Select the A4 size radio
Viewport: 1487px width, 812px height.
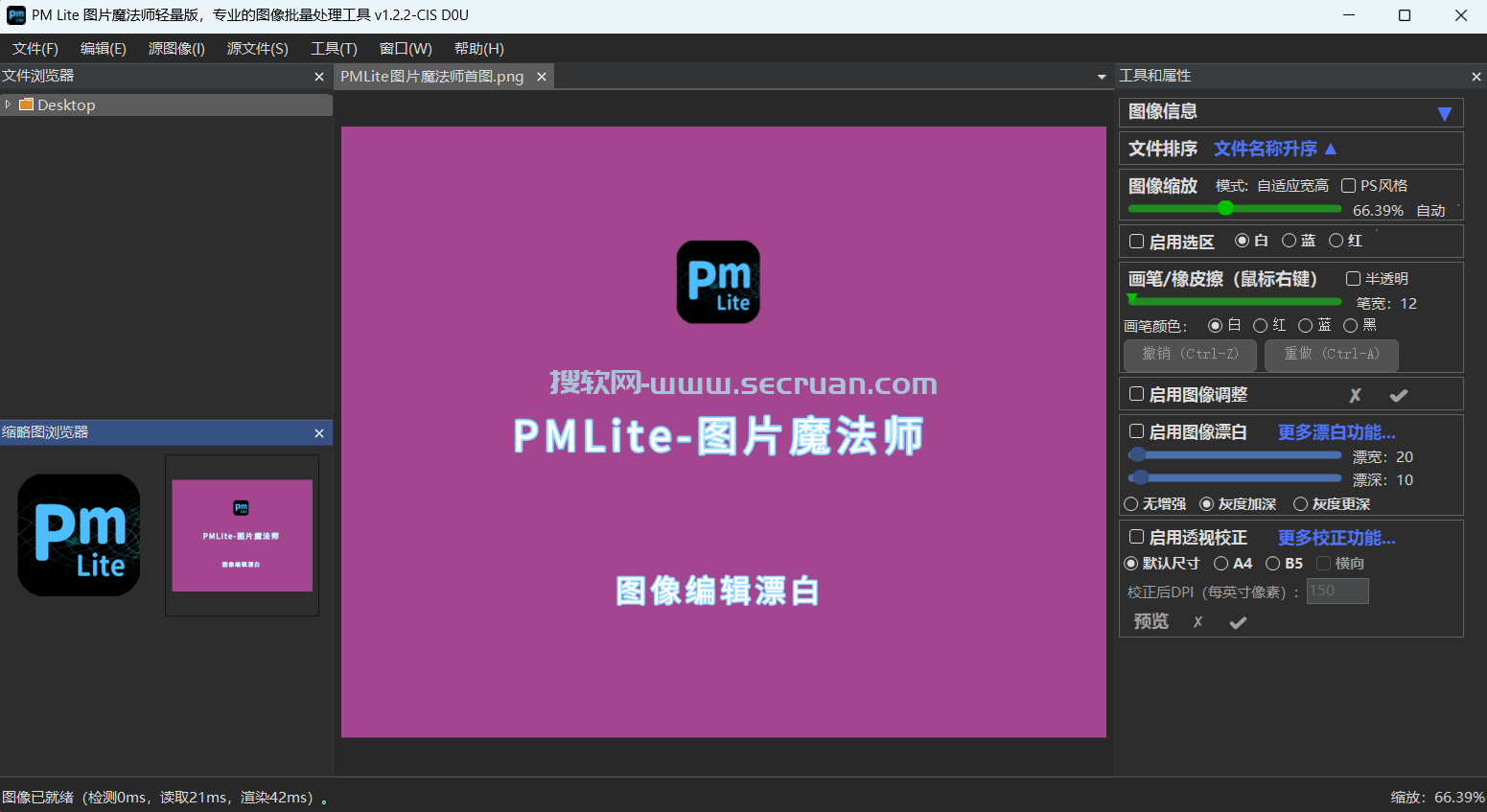tap(1221, 564)
